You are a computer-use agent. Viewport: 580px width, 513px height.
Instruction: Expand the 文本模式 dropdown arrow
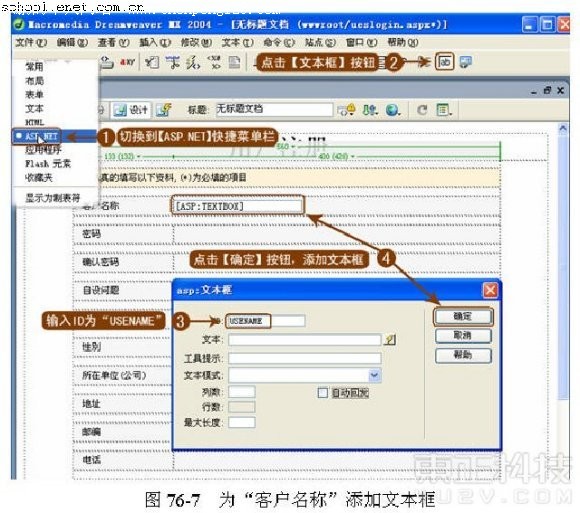375,375
